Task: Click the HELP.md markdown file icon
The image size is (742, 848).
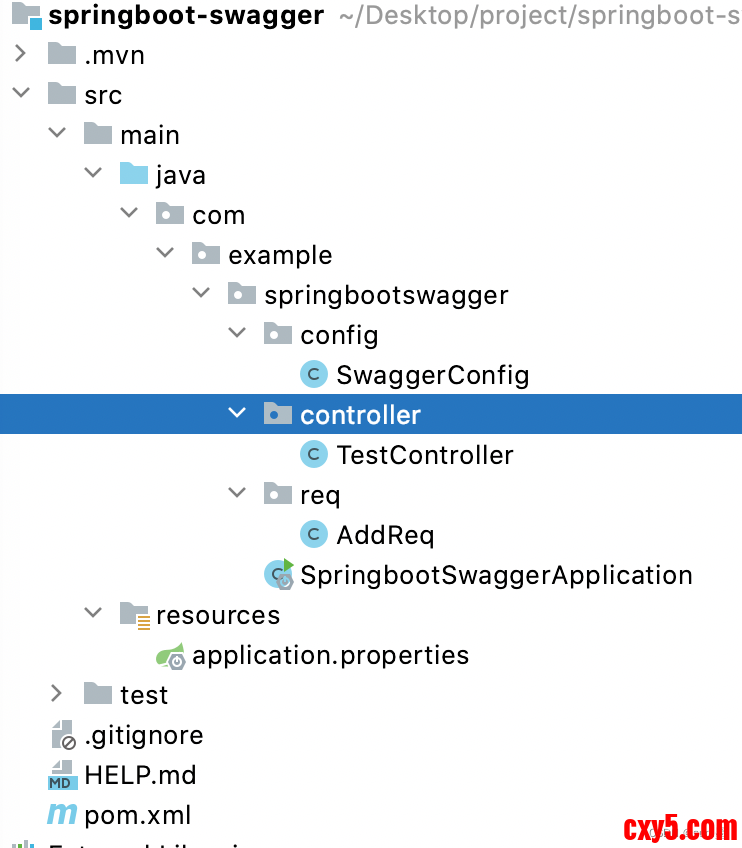Action: click(x=62, y=775)
